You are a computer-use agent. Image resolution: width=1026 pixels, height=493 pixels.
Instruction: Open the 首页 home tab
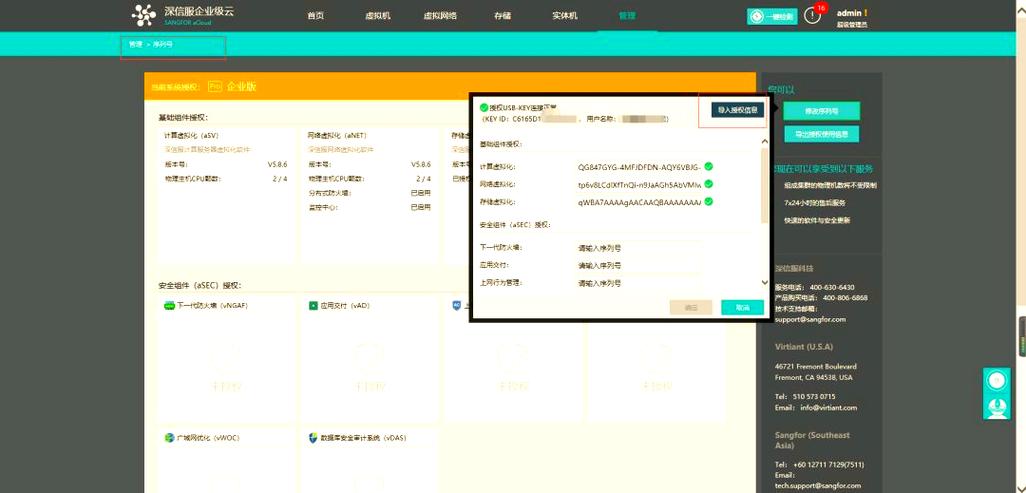[315, 16]
